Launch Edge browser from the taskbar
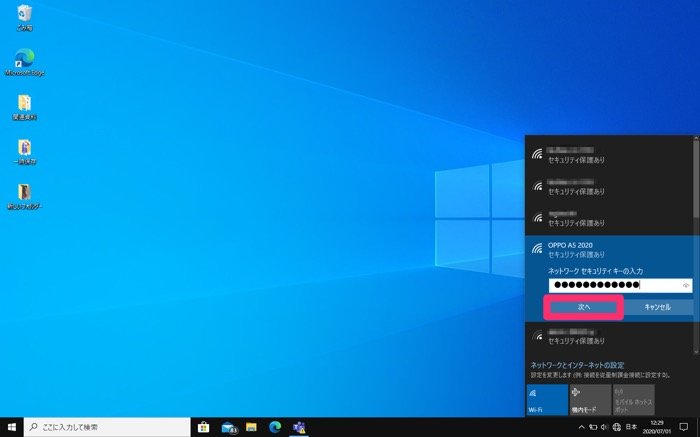700x437 pixels. [275, 427]
